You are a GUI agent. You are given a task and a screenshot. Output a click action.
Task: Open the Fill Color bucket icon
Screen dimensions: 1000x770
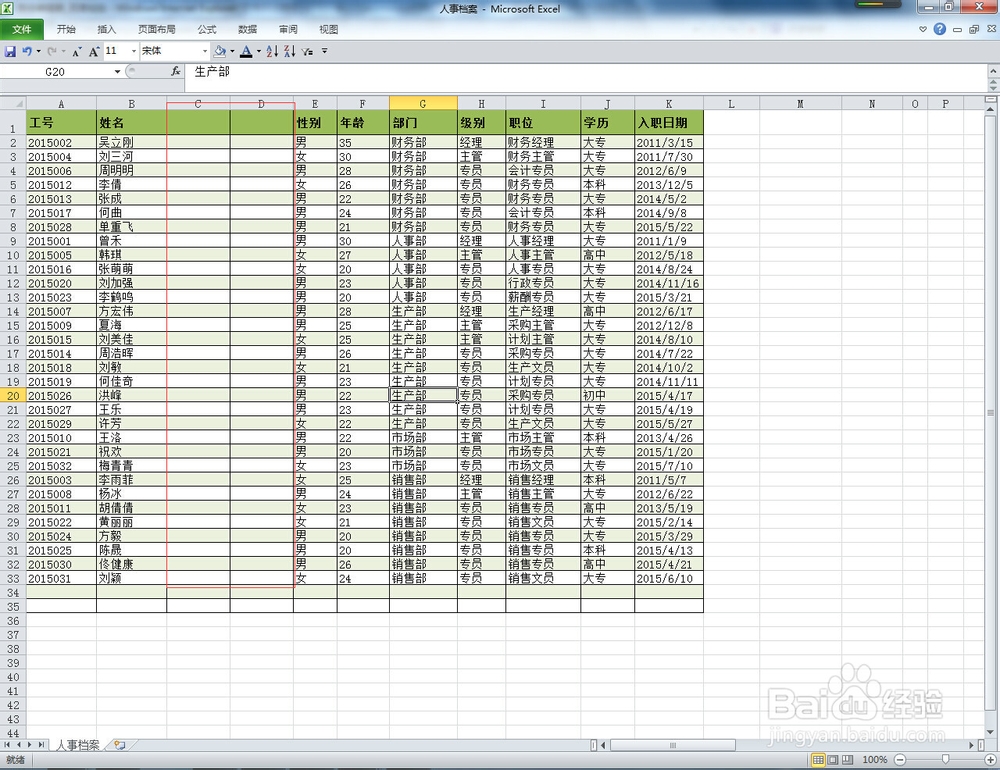tap(219, 51)
